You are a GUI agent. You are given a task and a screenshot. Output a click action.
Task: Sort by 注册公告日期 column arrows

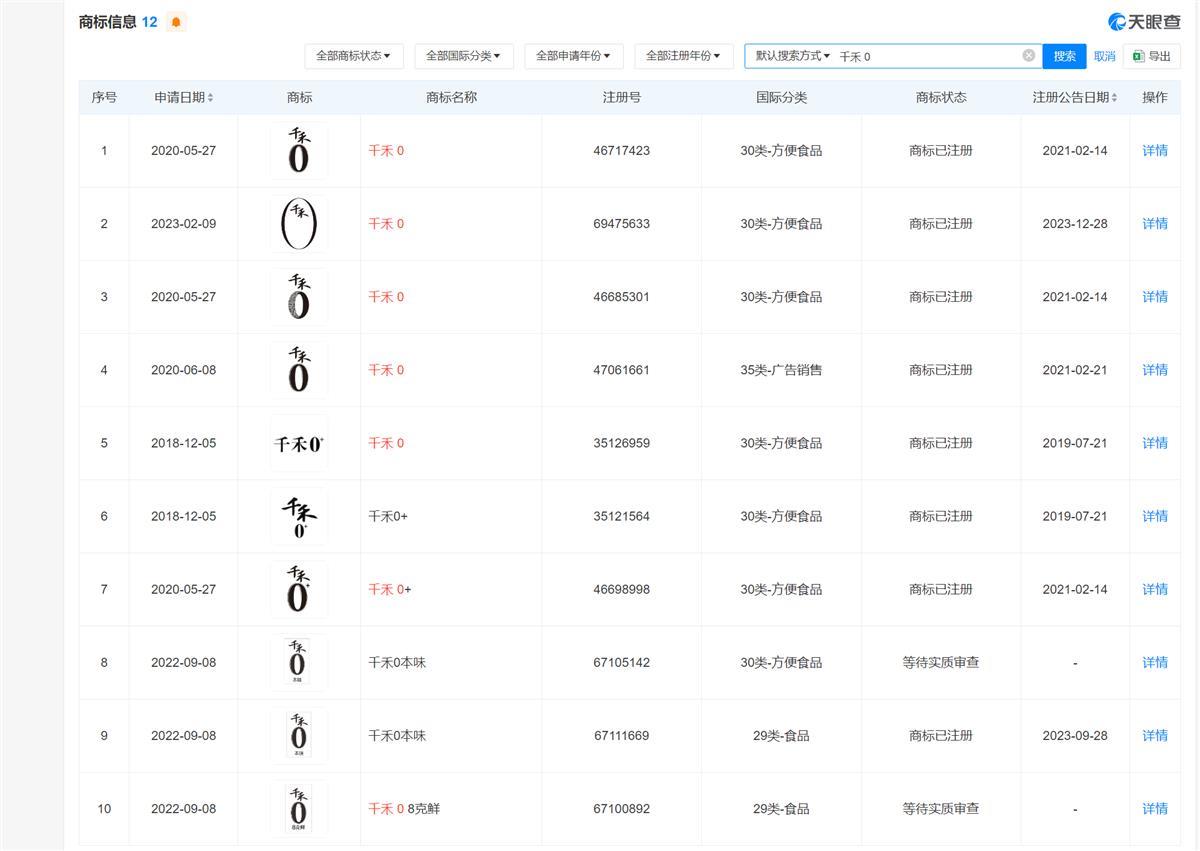coord(1114,98)
